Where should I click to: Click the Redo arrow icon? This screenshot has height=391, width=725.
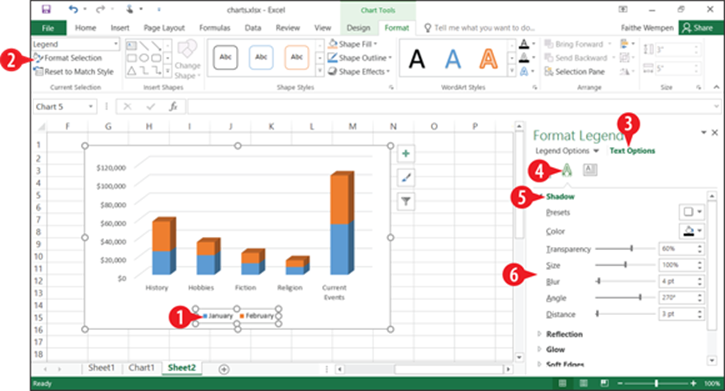100,9
